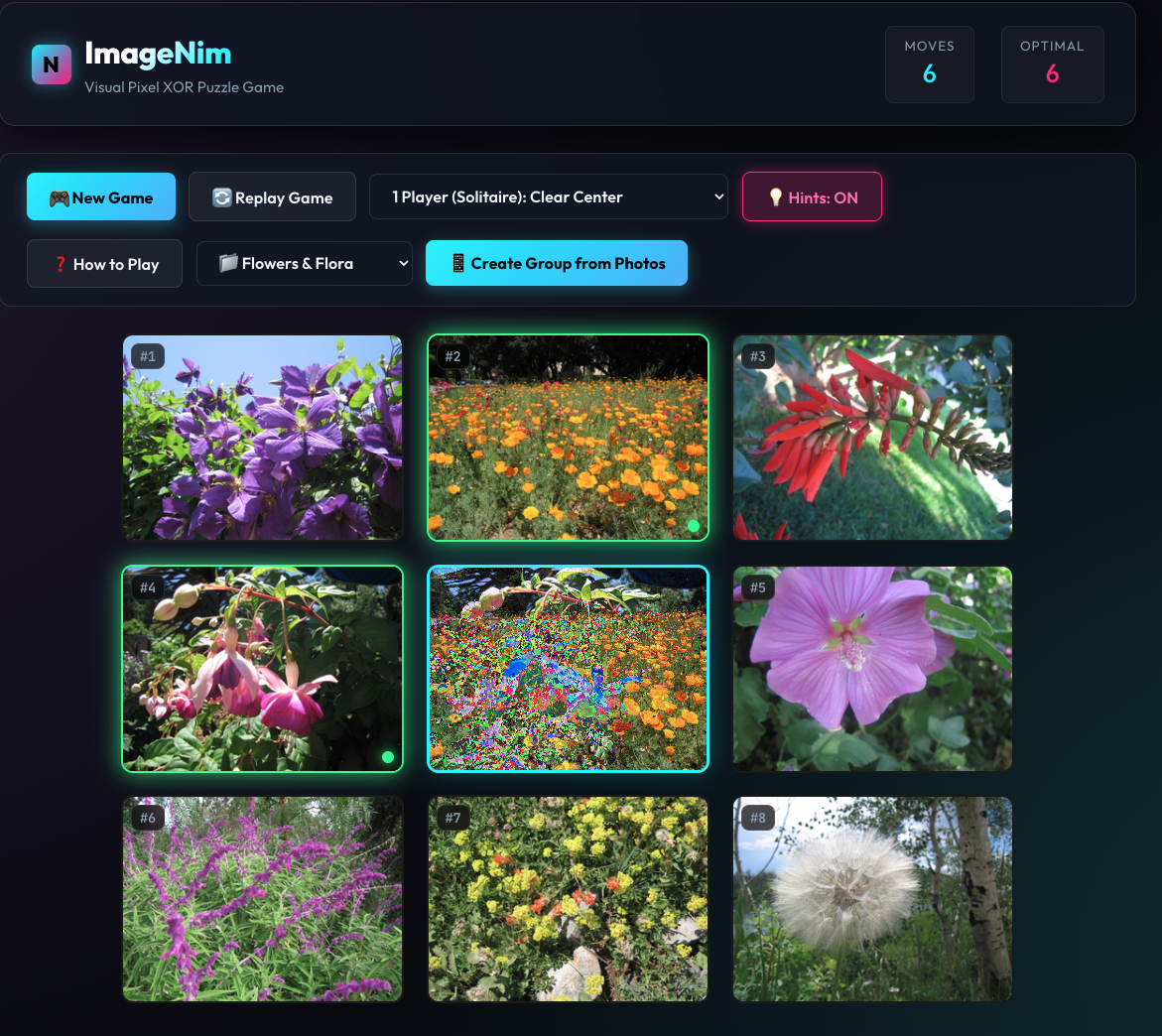Click the Replay Game button
Image resolution: width=1162 pixels, height=1036 pixels.
pos(272,197)
